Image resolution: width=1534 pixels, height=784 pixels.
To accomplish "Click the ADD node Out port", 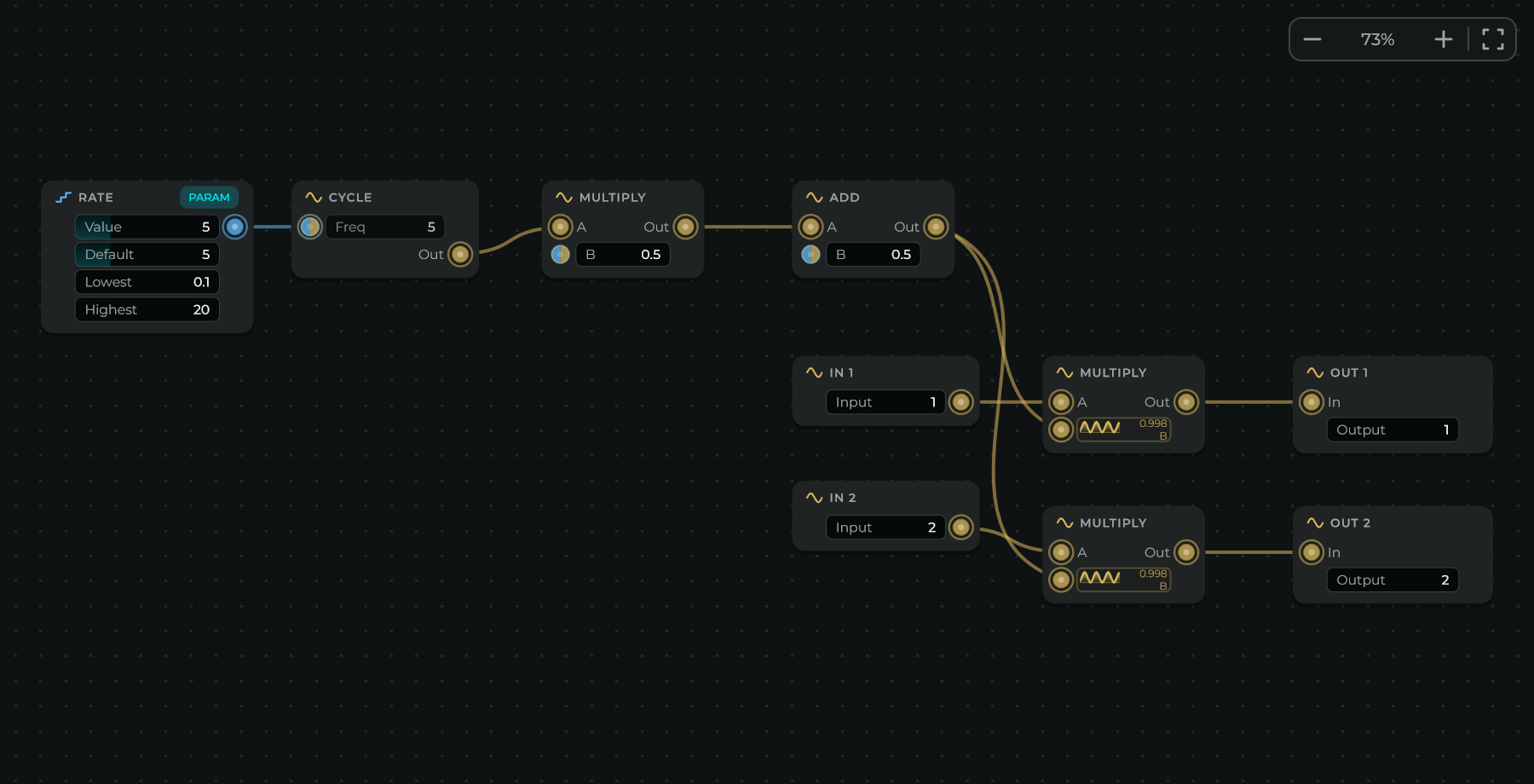I will (936, 227).
